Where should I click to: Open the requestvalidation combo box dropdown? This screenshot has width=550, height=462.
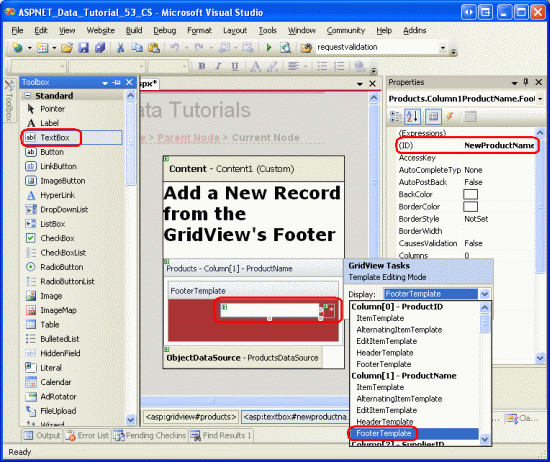pos(443,47)
